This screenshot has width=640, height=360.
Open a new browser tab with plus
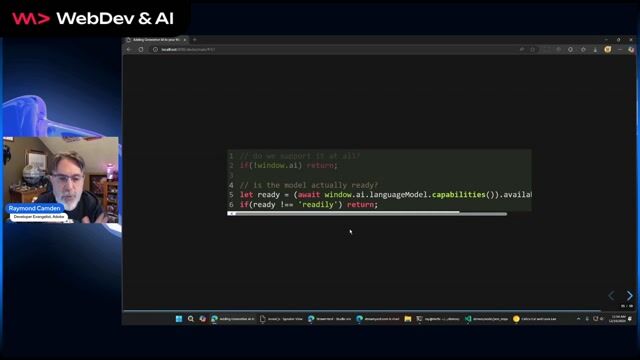(x=195, y=40)
